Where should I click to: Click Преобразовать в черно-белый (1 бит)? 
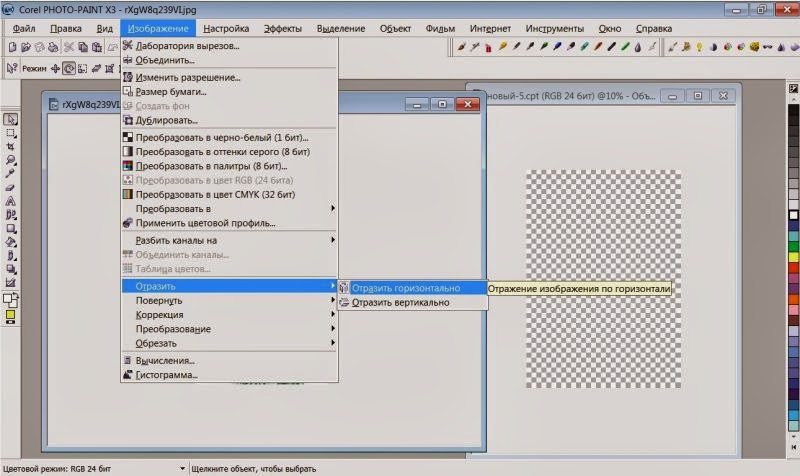coord(230,138)
